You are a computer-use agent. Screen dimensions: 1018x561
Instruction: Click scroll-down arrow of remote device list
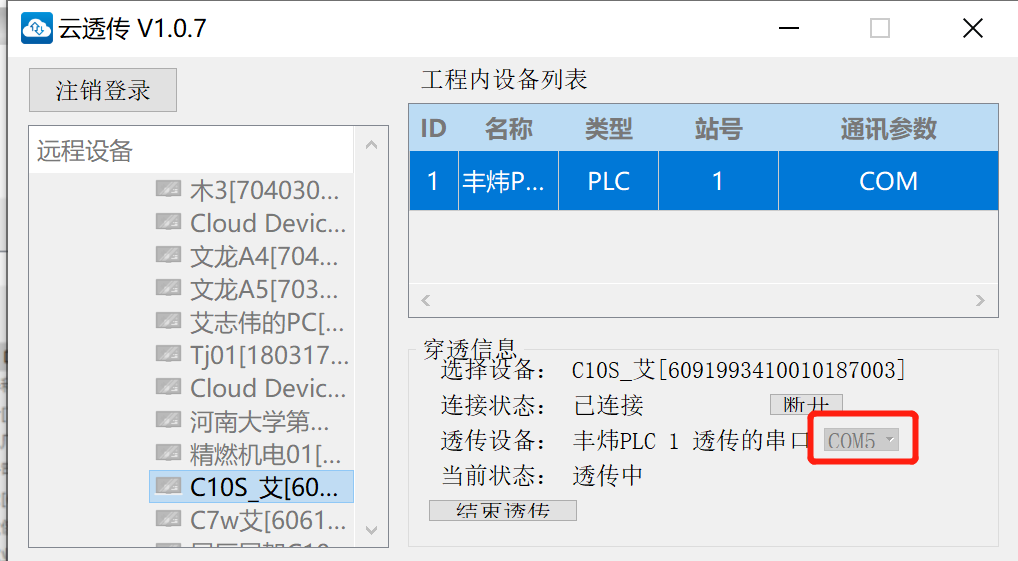point(371,530)
